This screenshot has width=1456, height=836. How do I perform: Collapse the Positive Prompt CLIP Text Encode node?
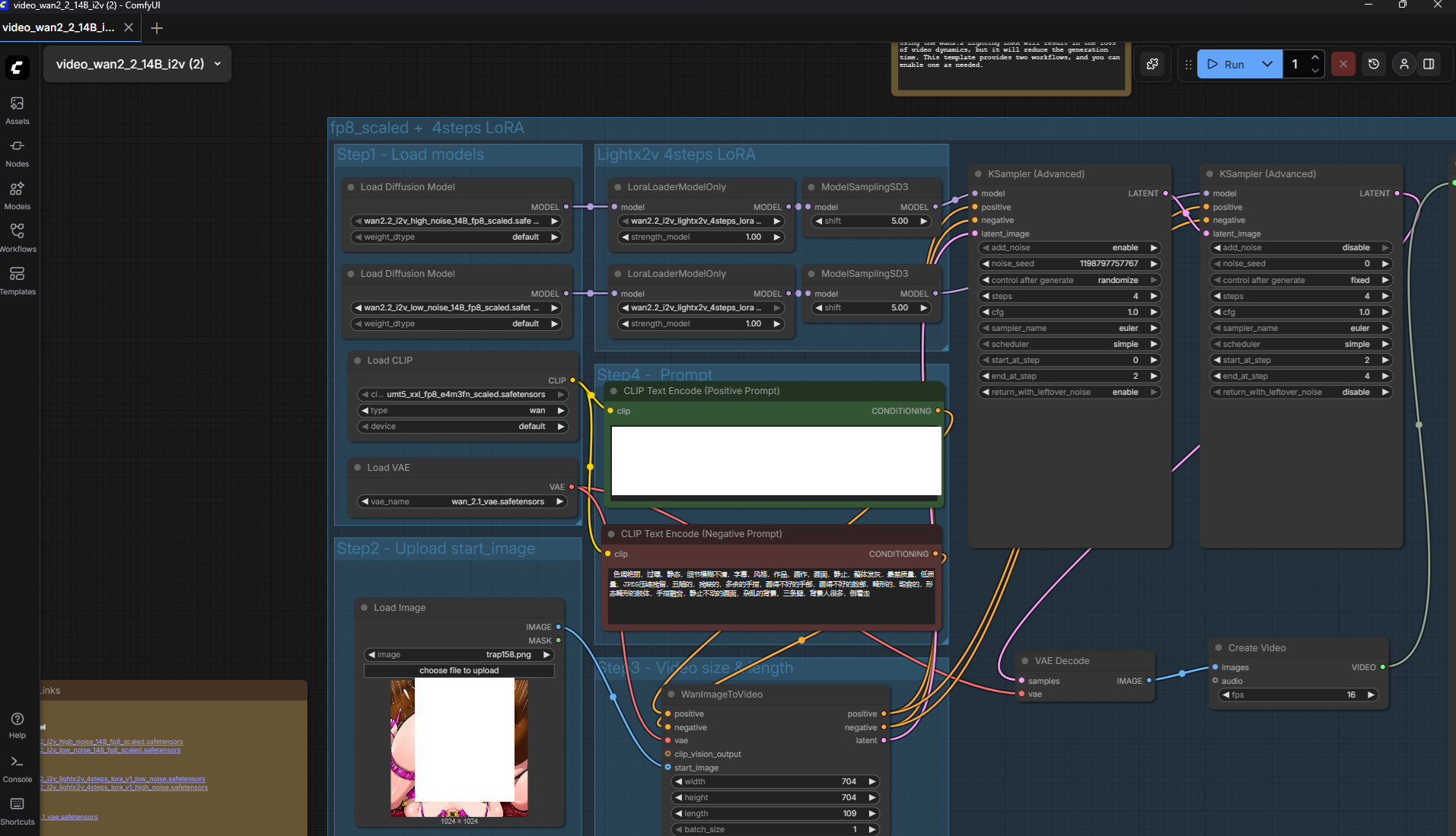pyautogui.click(x=613, y=391)
